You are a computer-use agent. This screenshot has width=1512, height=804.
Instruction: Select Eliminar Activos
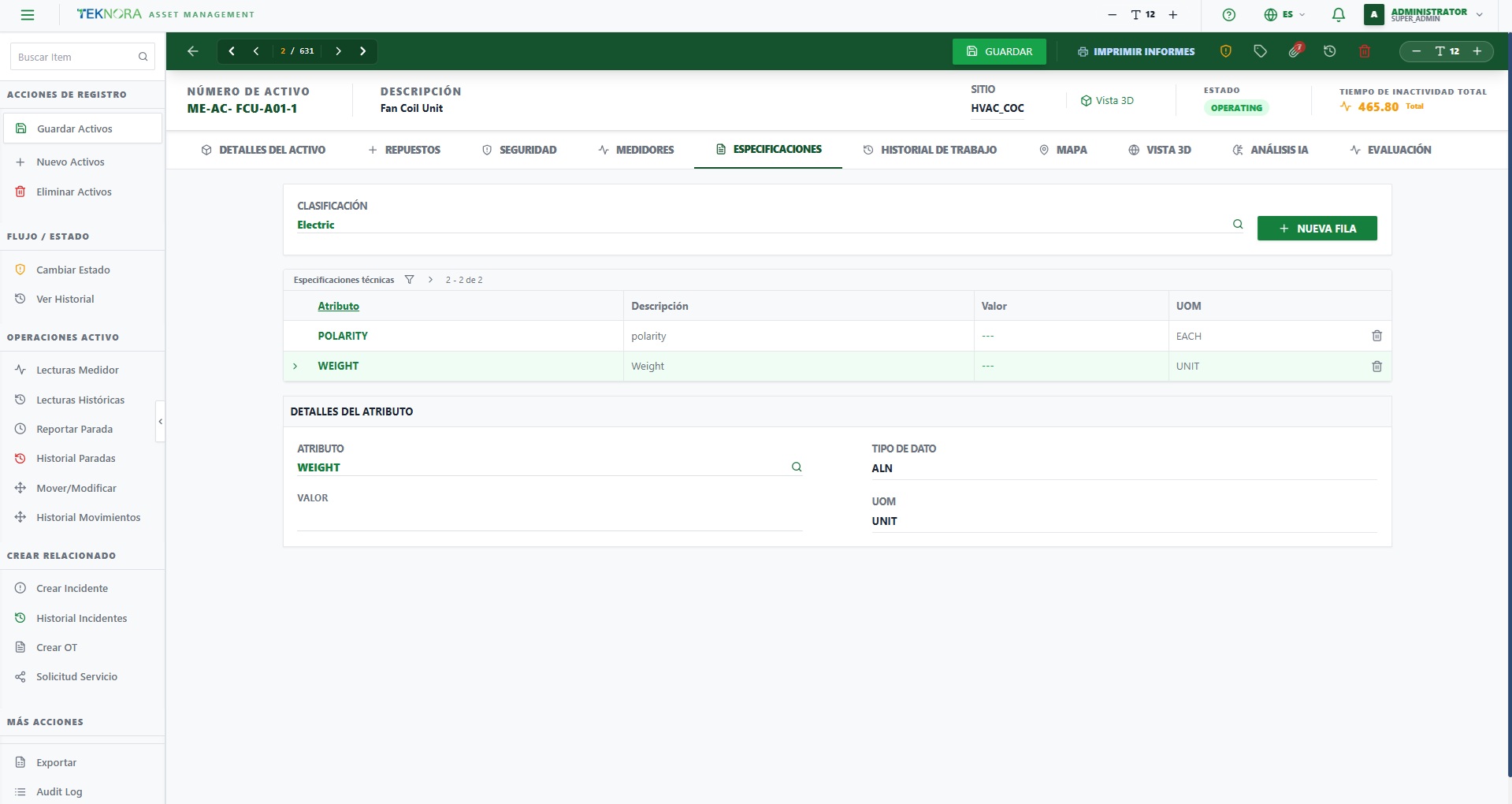click(x=73, y=192)
